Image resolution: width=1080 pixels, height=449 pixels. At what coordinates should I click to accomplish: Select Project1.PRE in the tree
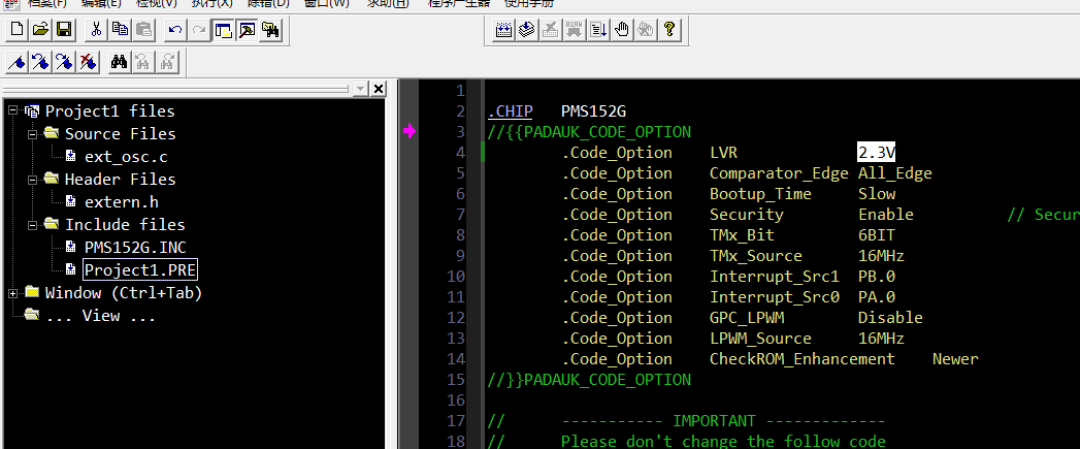tap(140, 270)
